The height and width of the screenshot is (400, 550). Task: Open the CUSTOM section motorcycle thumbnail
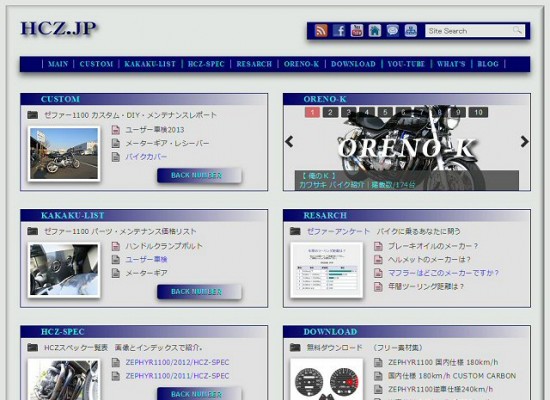click(64, 154)
